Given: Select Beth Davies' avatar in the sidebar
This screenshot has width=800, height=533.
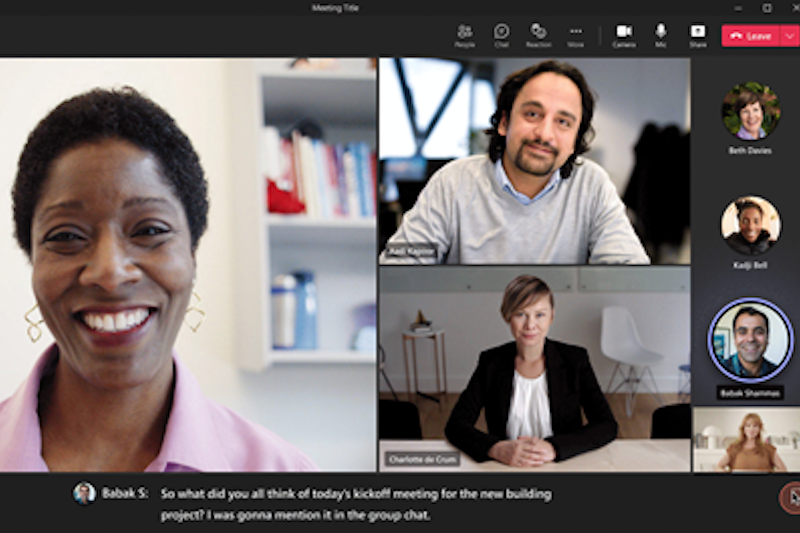Looking at the screenshot, I should click(x=750, y=111).
